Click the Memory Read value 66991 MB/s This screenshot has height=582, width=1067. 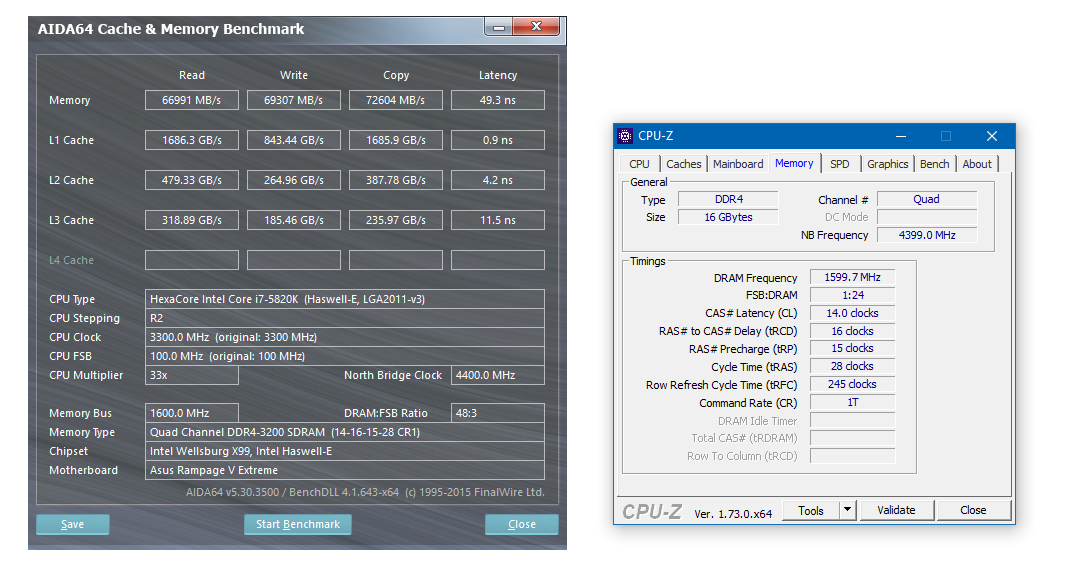click(x=192, y=100)
